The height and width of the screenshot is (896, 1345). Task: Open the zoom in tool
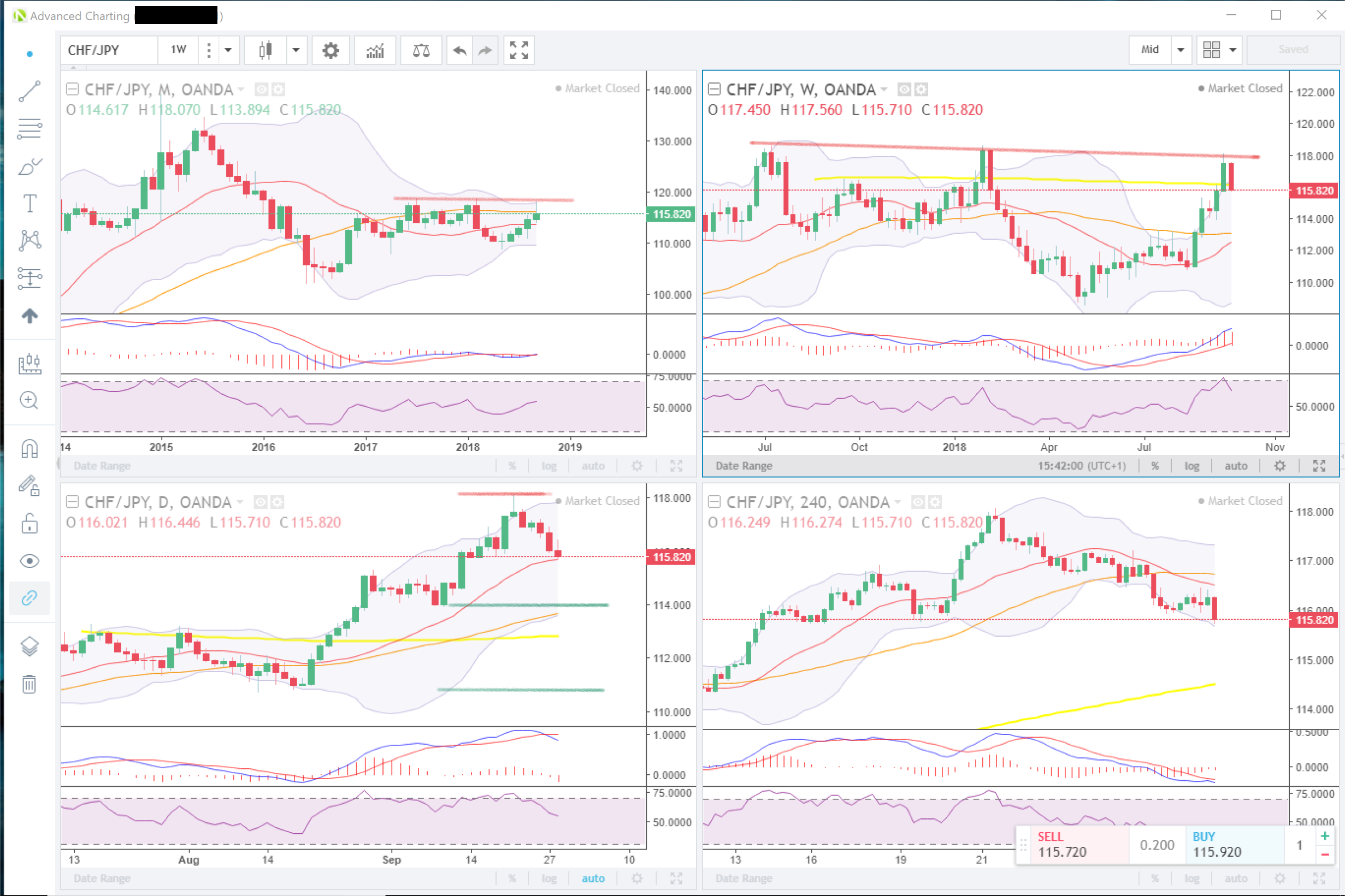pyautogui.click(x=29, y=400)
